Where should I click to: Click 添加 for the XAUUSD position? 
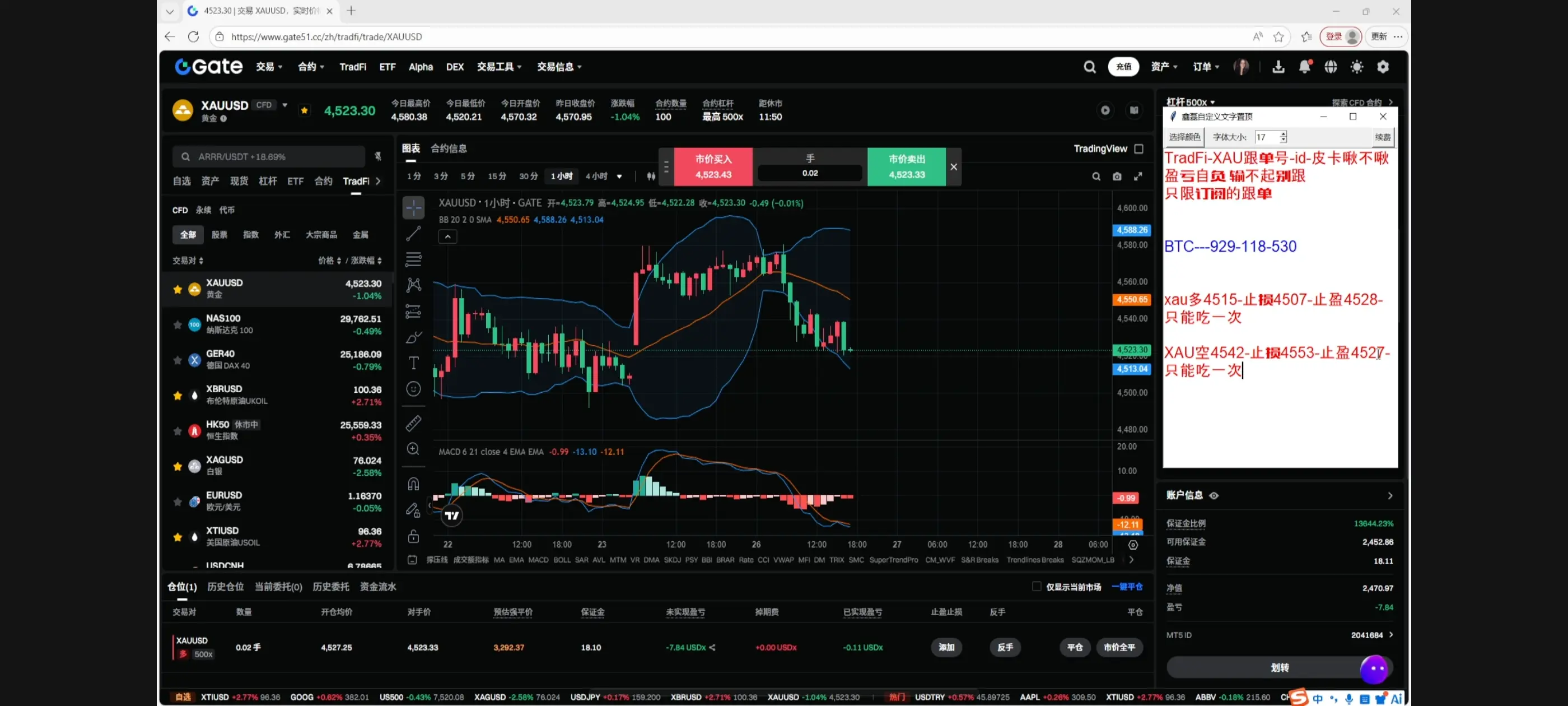coord(946,648)
